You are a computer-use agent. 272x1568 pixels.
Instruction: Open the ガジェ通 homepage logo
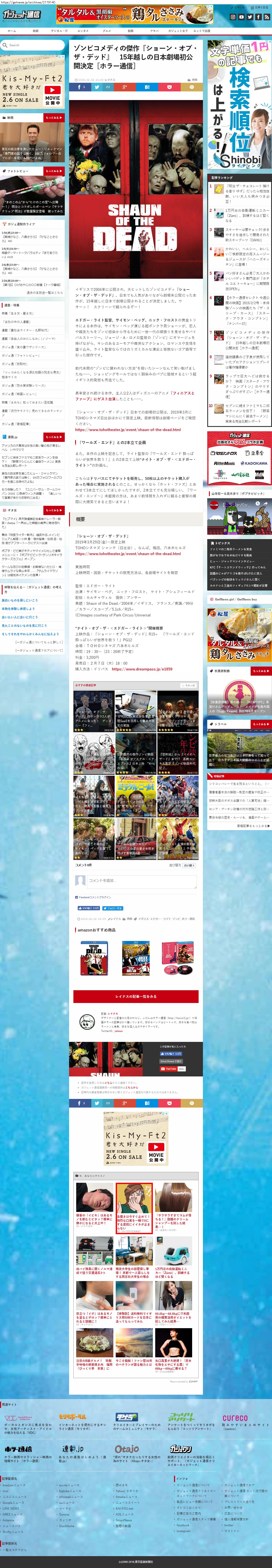click(21, 15)
